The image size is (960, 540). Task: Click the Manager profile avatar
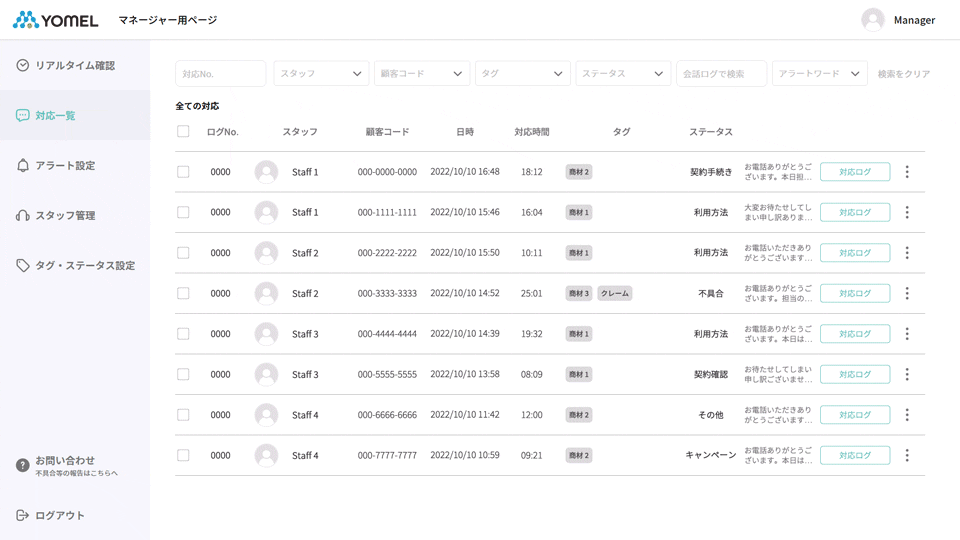click(x=873, y=20)
